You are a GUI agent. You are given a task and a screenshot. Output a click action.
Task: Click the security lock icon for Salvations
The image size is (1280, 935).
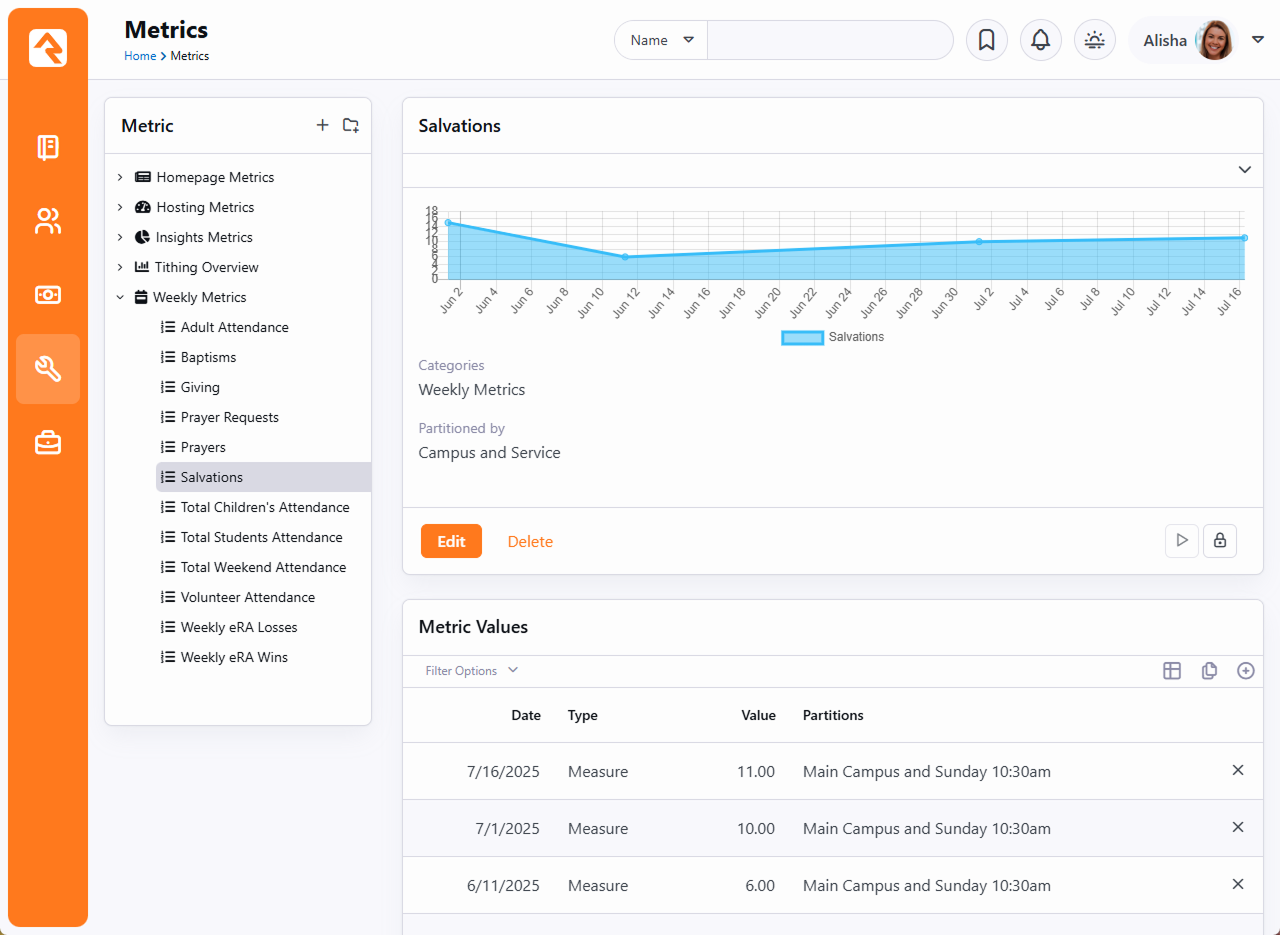tap(1219, 541)
